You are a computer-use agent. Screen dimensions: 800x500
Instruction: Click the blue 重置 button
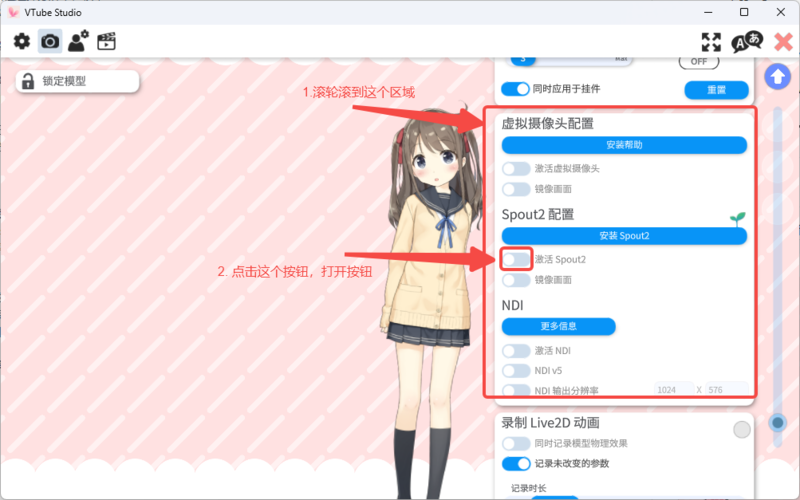(716, 90)
